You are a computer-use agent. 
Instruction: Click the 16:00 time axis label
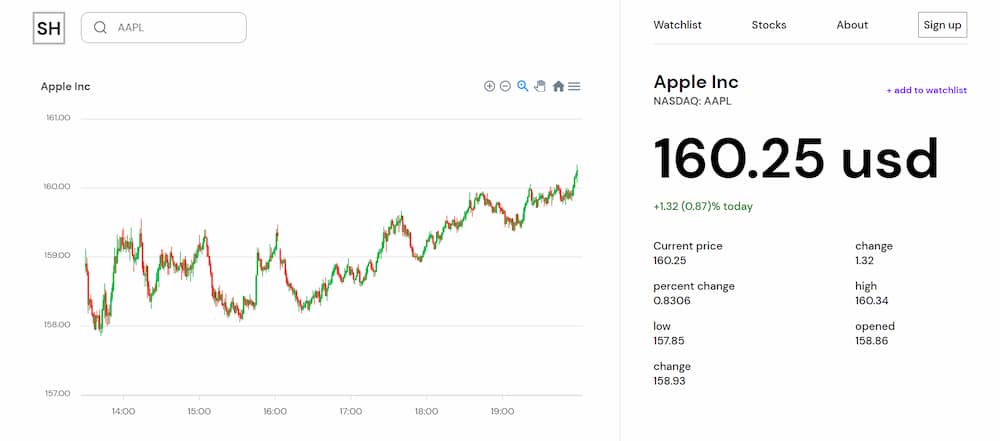coord(274,412)
